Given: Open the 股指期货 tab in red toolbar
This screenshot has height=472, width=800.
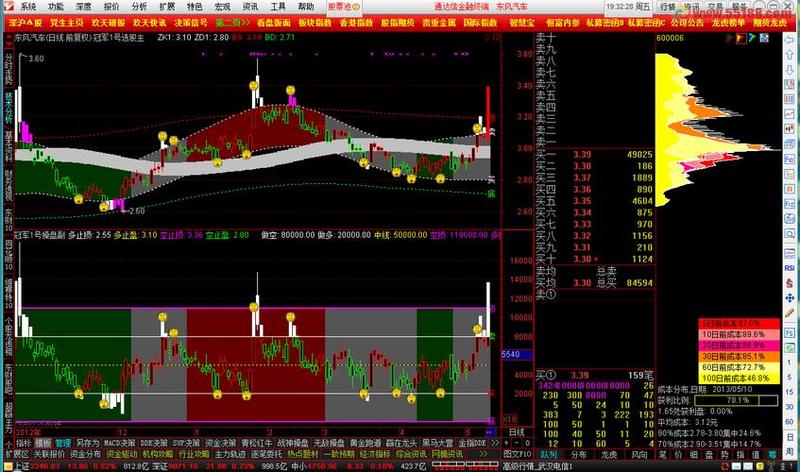Looking at the screenshot, I should pyautogui.click(x=398, y=23).
